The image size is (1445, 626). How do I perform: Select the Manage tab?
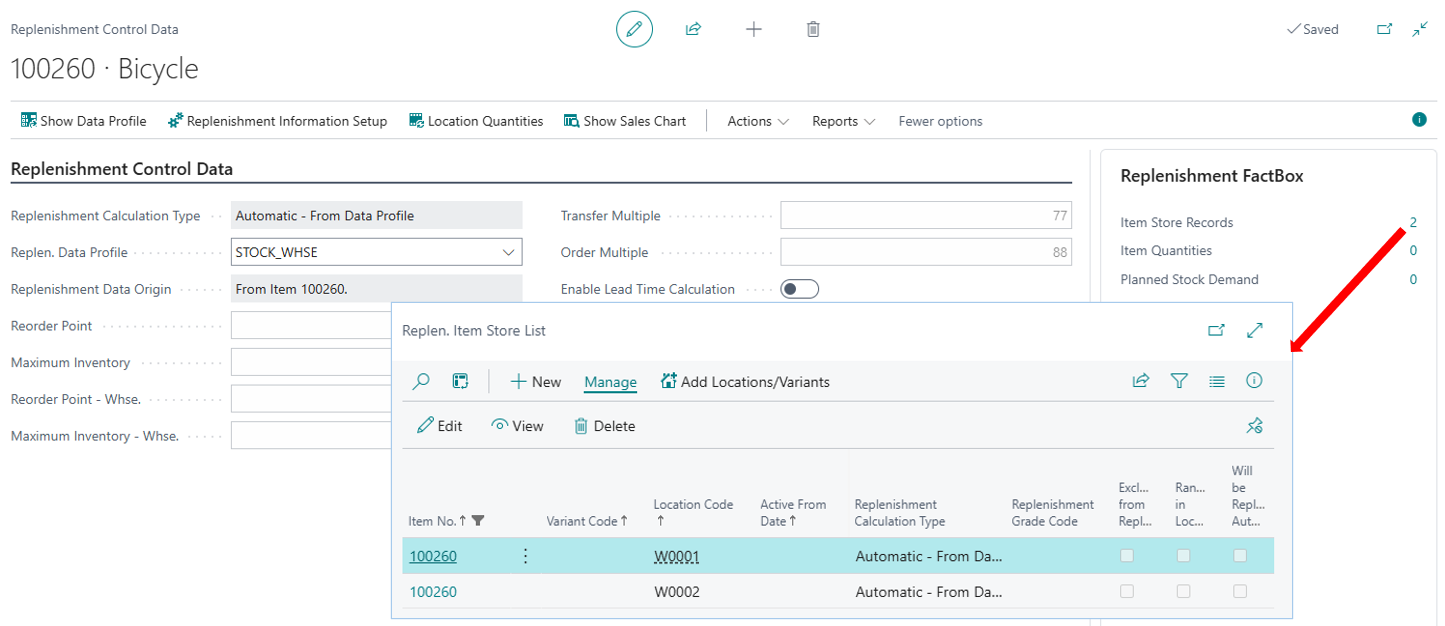pos(610,382)
